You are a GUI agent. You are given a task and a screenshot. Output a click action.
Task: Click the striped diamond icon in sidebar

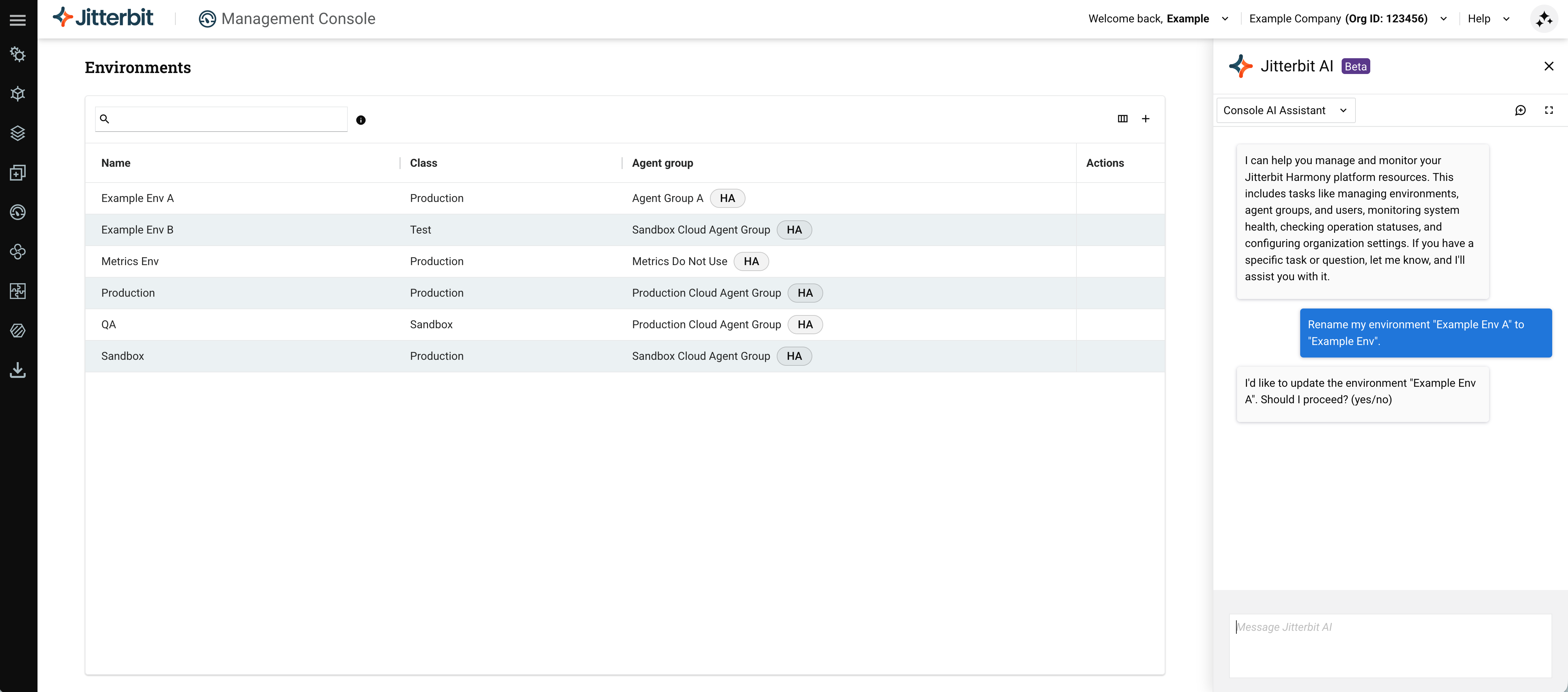18,331
